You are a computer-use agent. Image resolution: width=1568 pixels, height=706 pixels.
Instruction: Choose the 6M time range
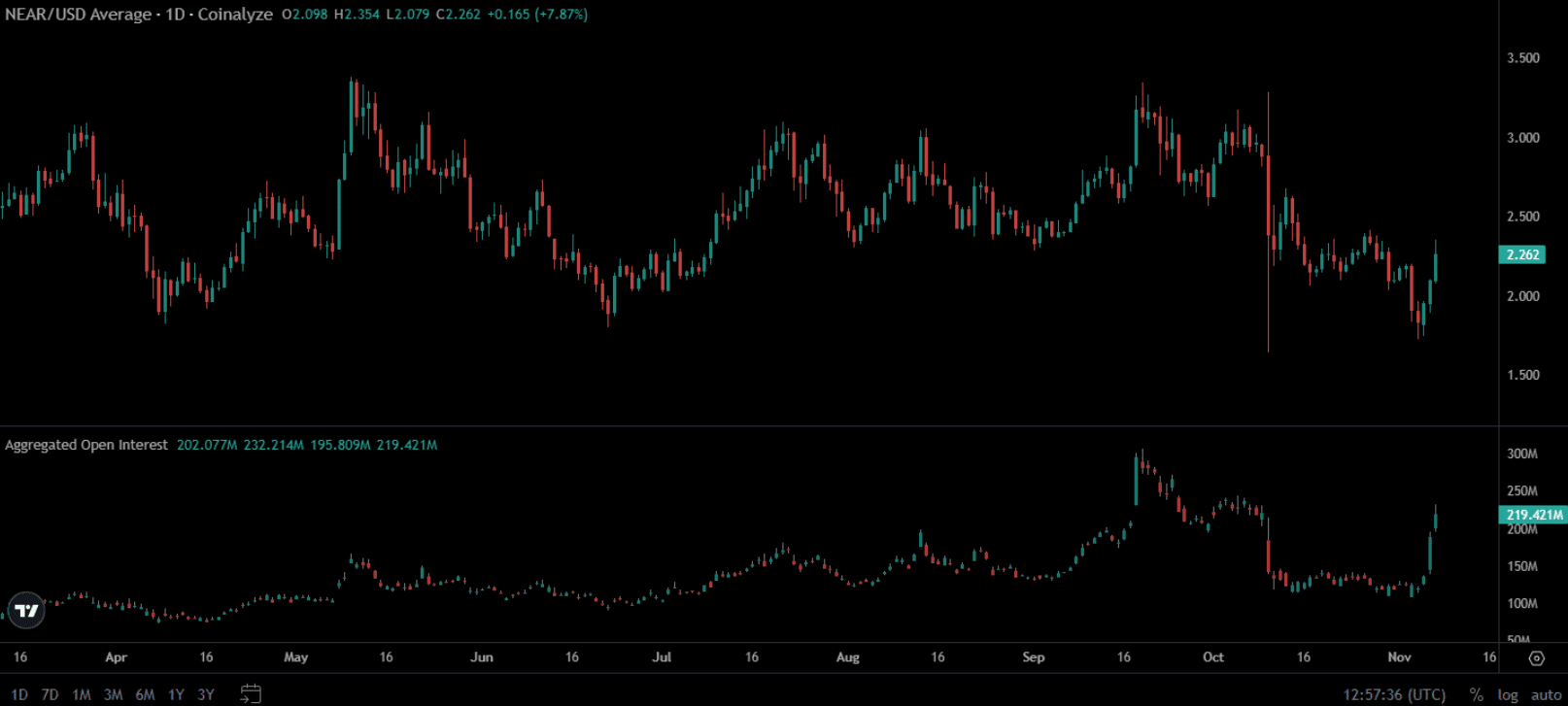pos(145,694)
